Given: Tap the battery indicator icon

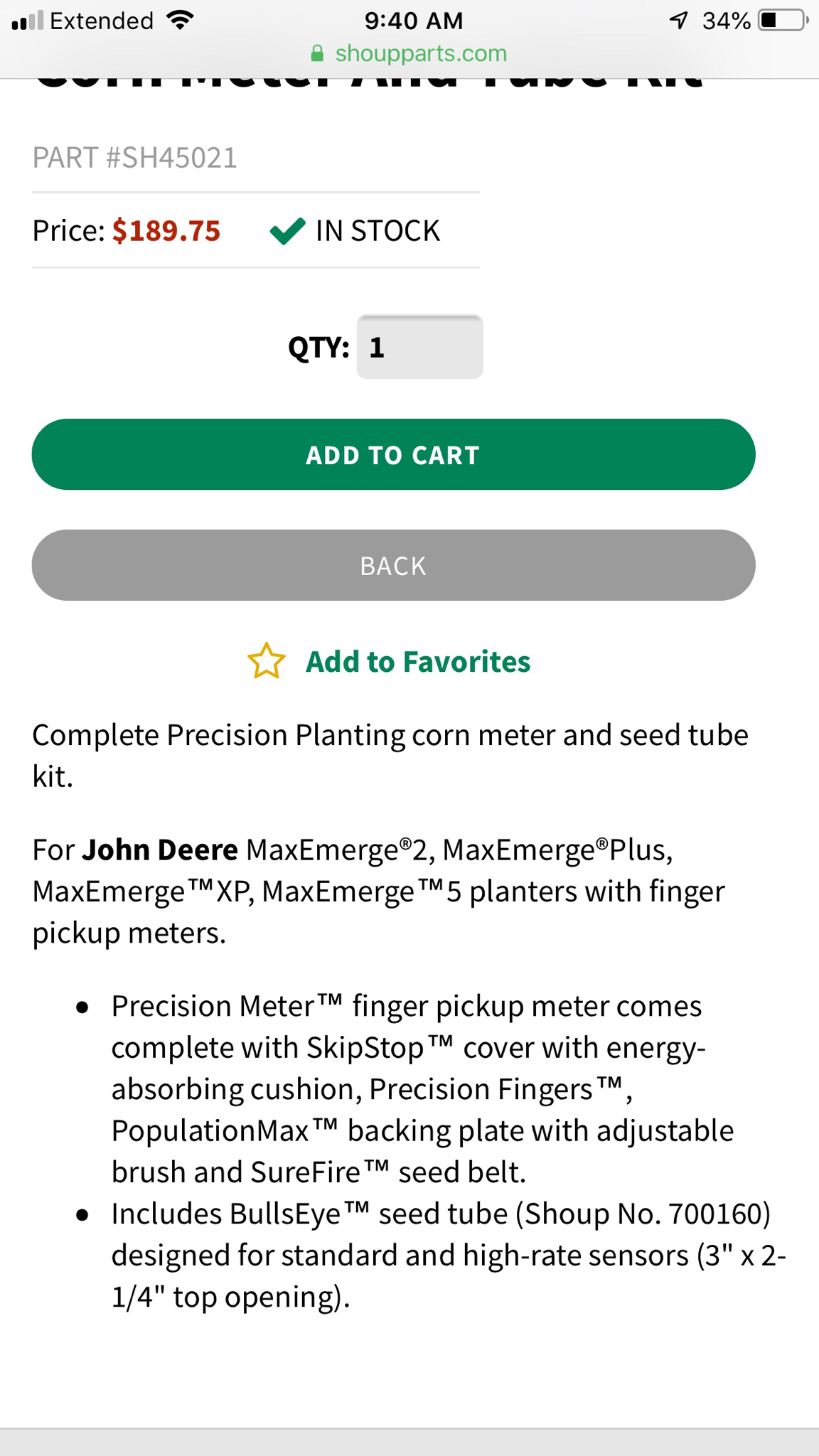Looking at the screenshot, I should (x=783, y=21).
